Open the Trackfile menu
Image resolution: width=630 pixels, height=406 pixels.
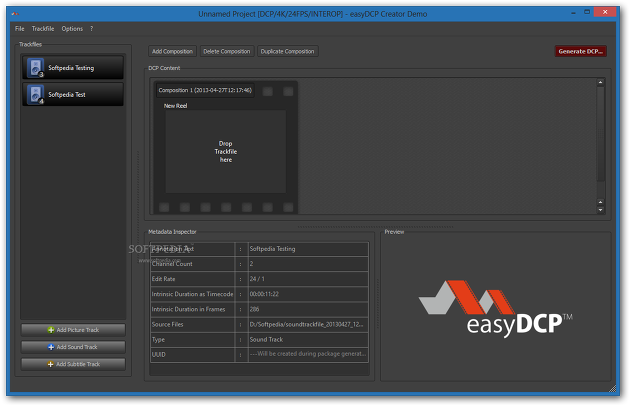coord(43,29)
